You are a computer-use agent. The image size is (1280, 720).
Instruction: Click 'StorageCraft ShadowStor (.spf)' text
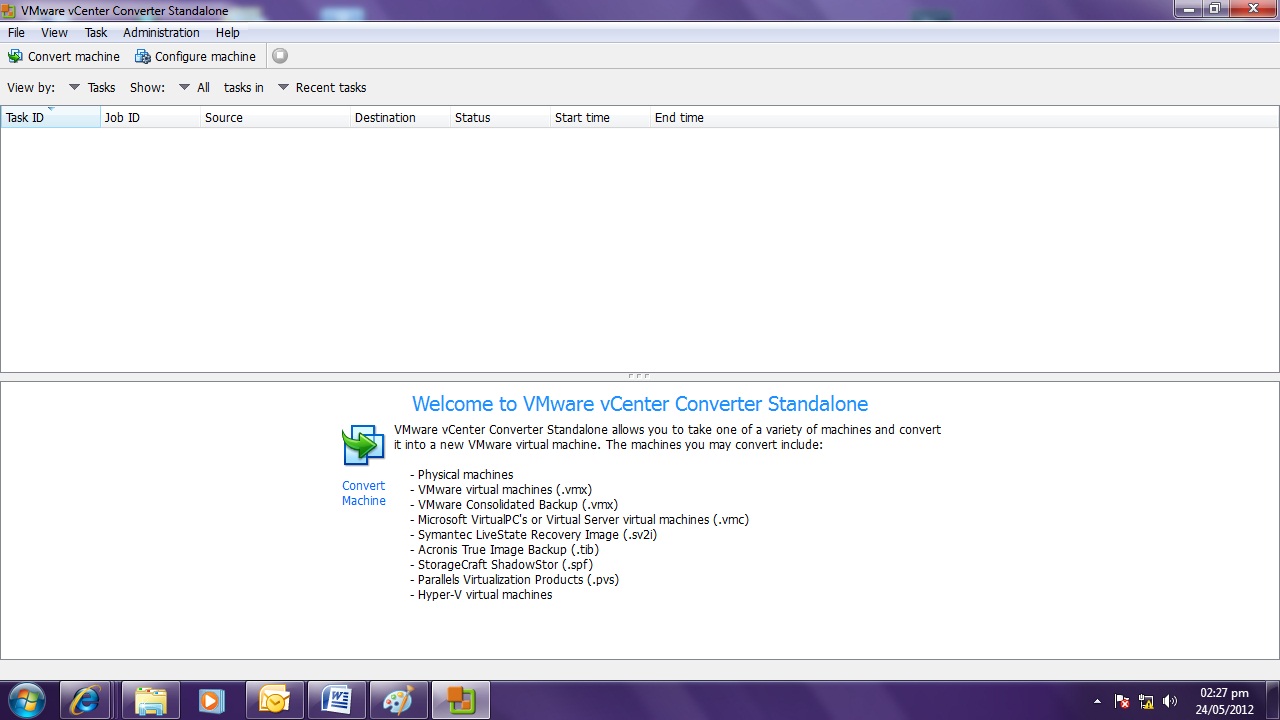(x=505, y=565)
